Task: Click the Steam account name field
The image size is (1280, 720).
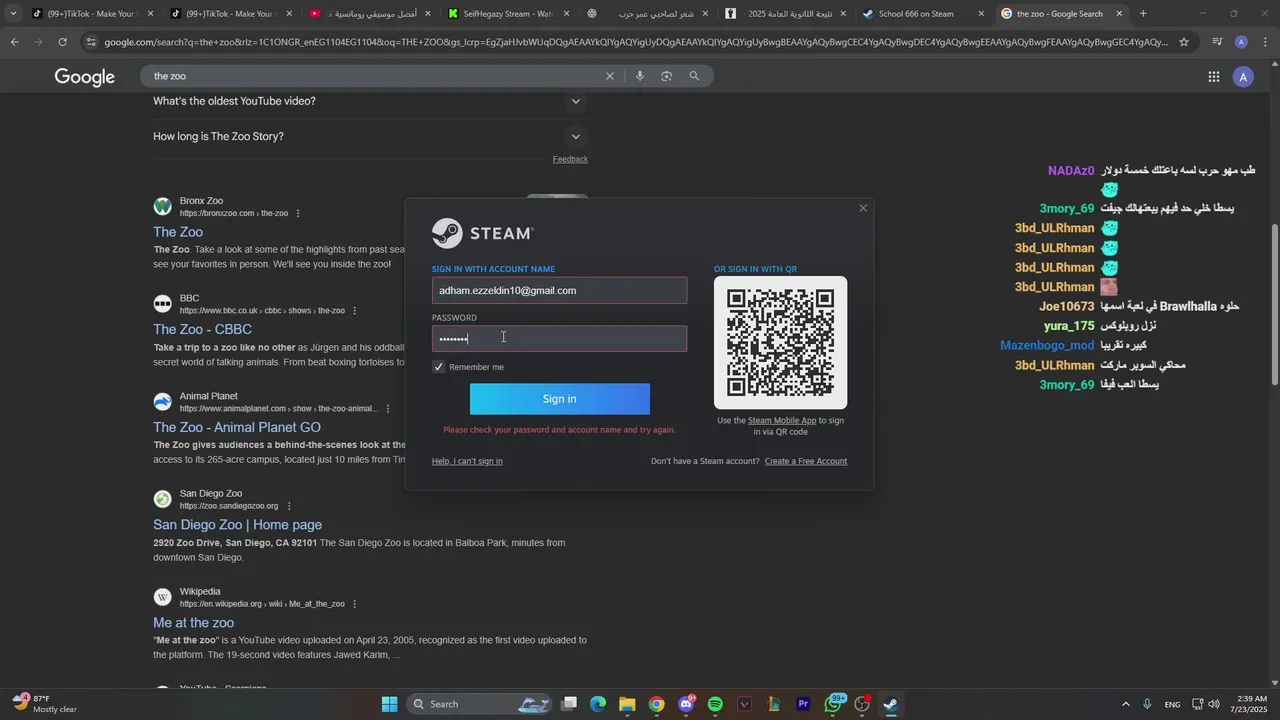Action: pyautogui.click(x=559, y=291)
